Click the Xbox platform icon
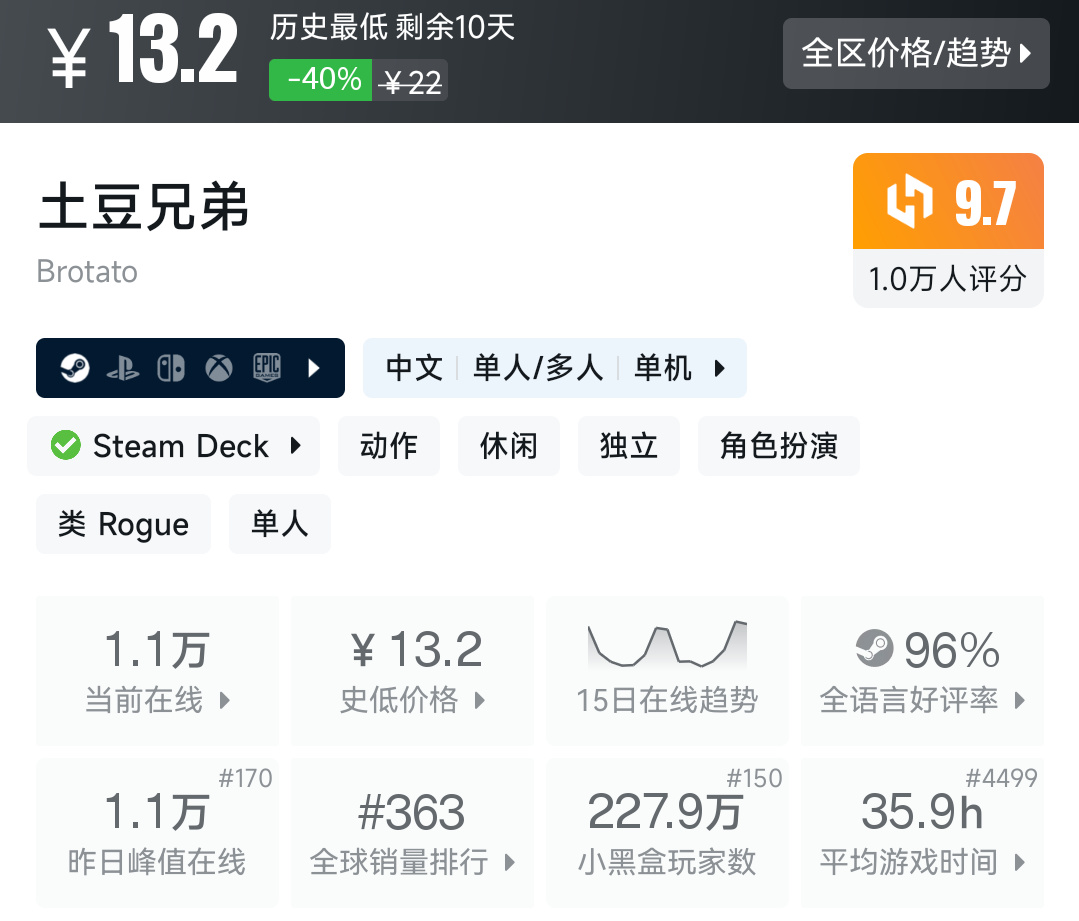The width and height of the screenshot is (1079, 921). click(x=219, y=368)
